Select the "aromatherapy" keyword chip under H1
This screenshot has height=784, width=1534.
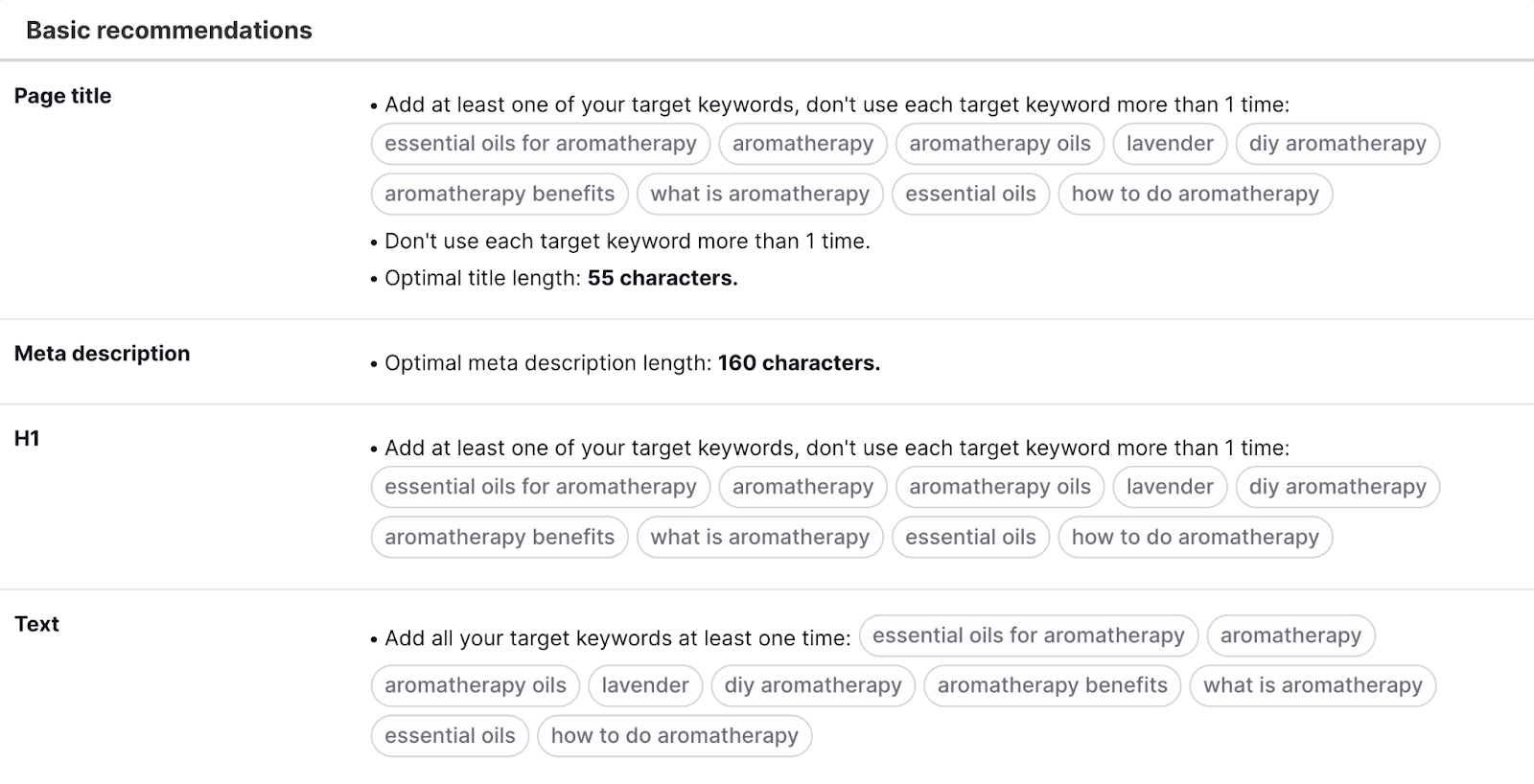[803, 487]
